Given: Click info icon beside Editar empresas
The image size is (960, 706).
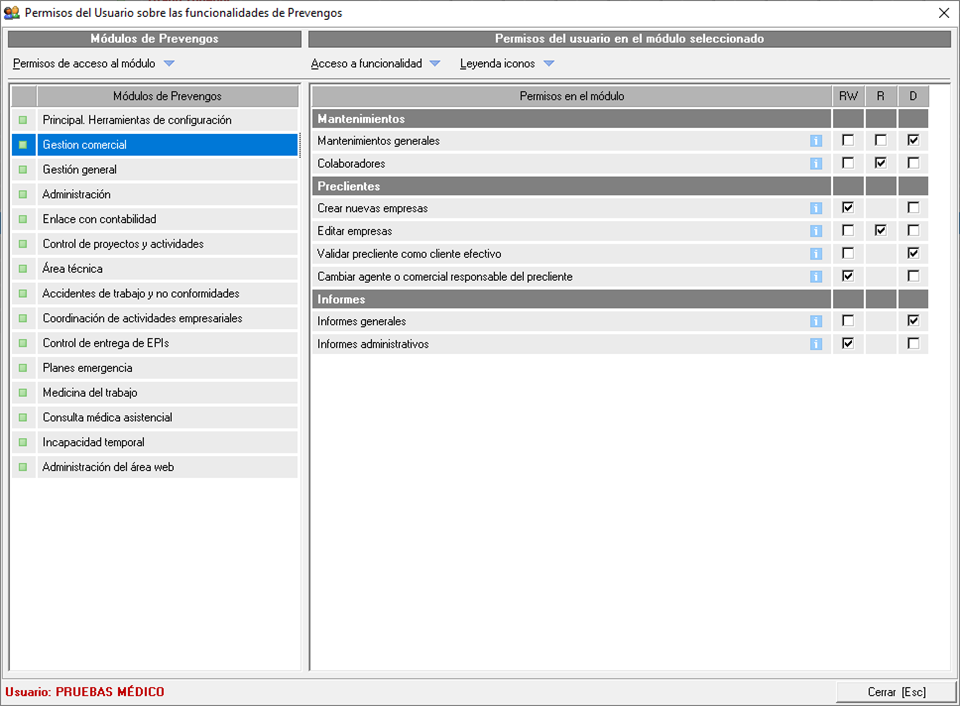Looking at the screenshot, I should tap(816, 231).
